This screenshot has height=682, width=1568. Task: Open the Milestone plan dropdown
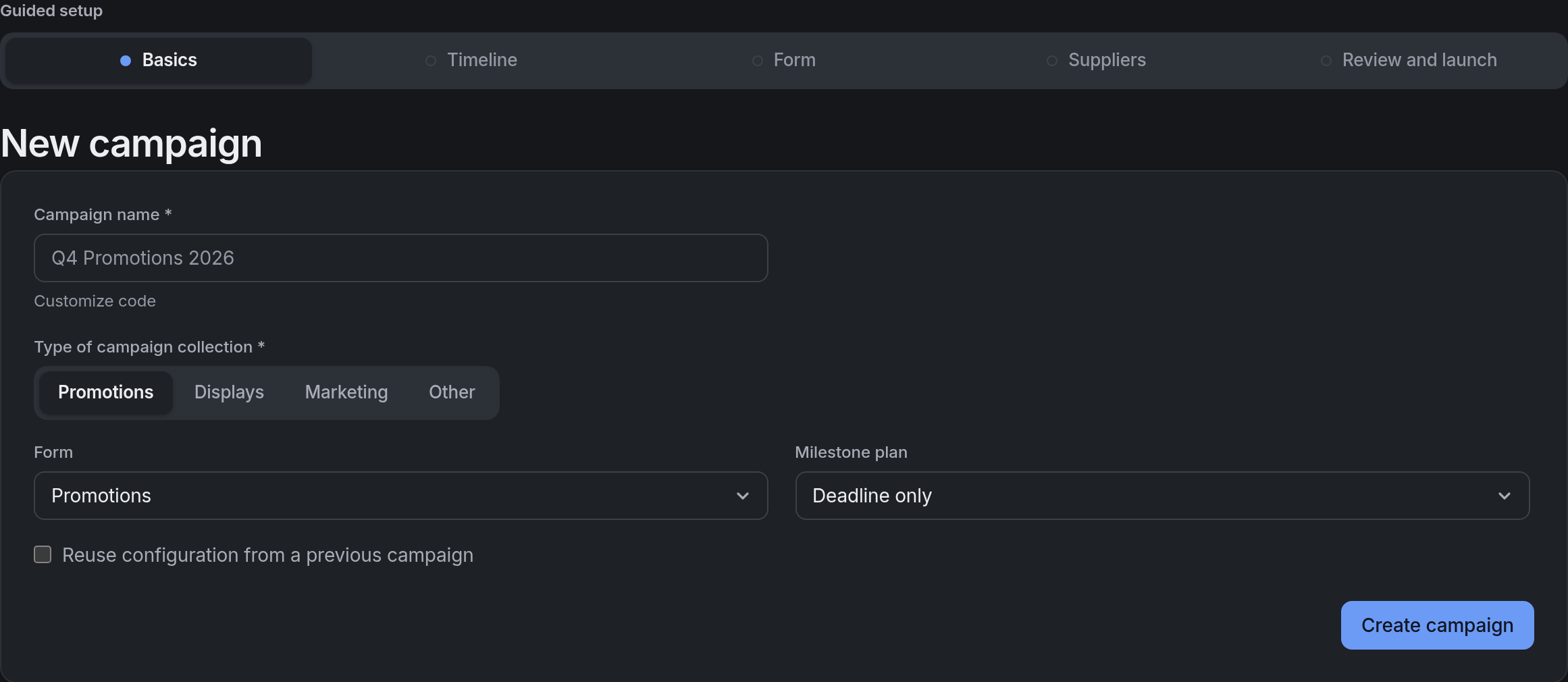click(1162, 496)
